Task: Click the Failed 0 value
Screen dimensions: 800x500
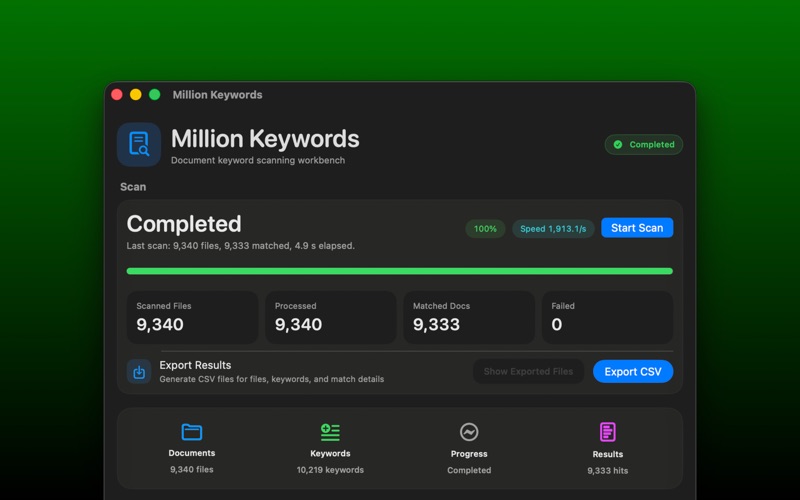Action: tap(557, 324)
